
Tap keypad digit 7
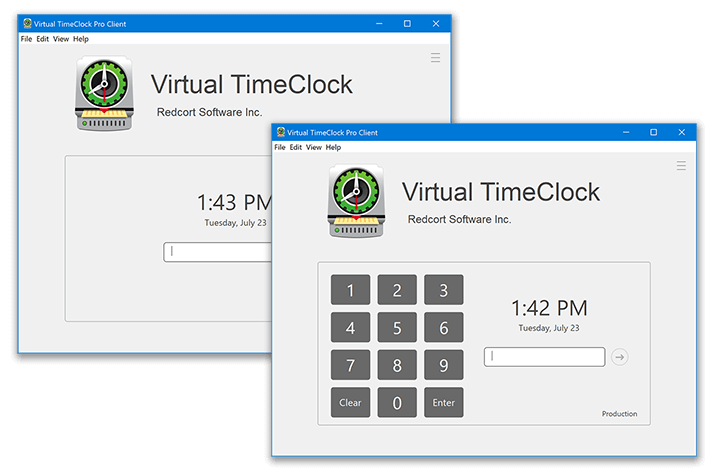pyautogui.click(x=350, y=365)
